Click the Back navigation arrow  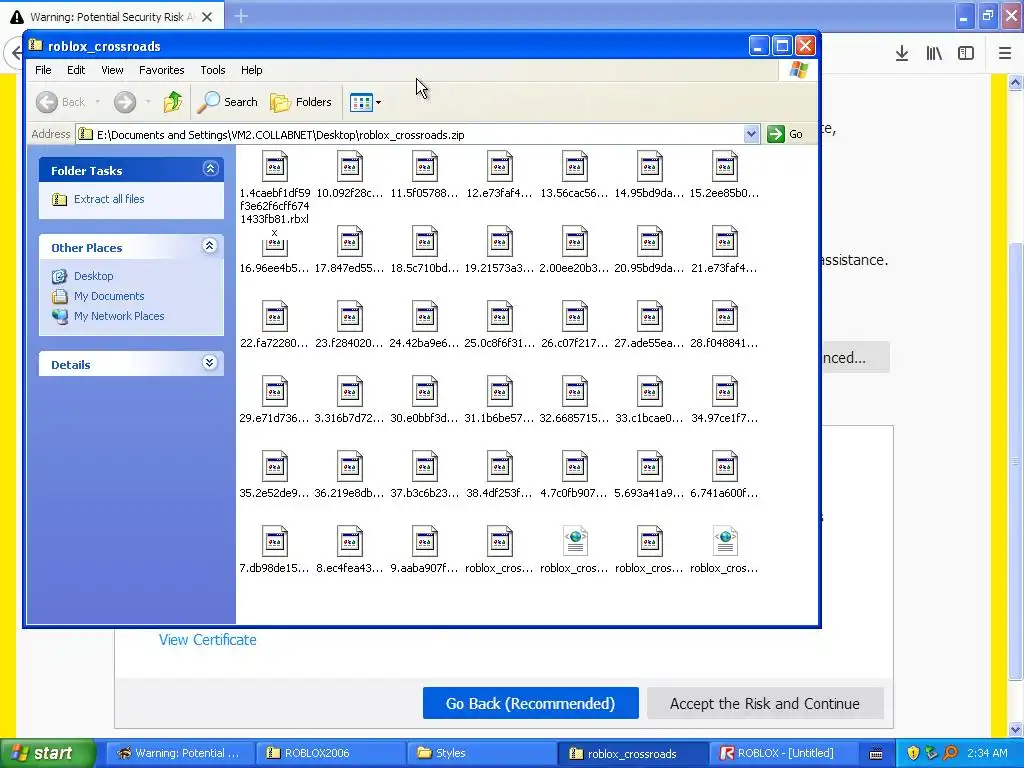coord(47,102)
